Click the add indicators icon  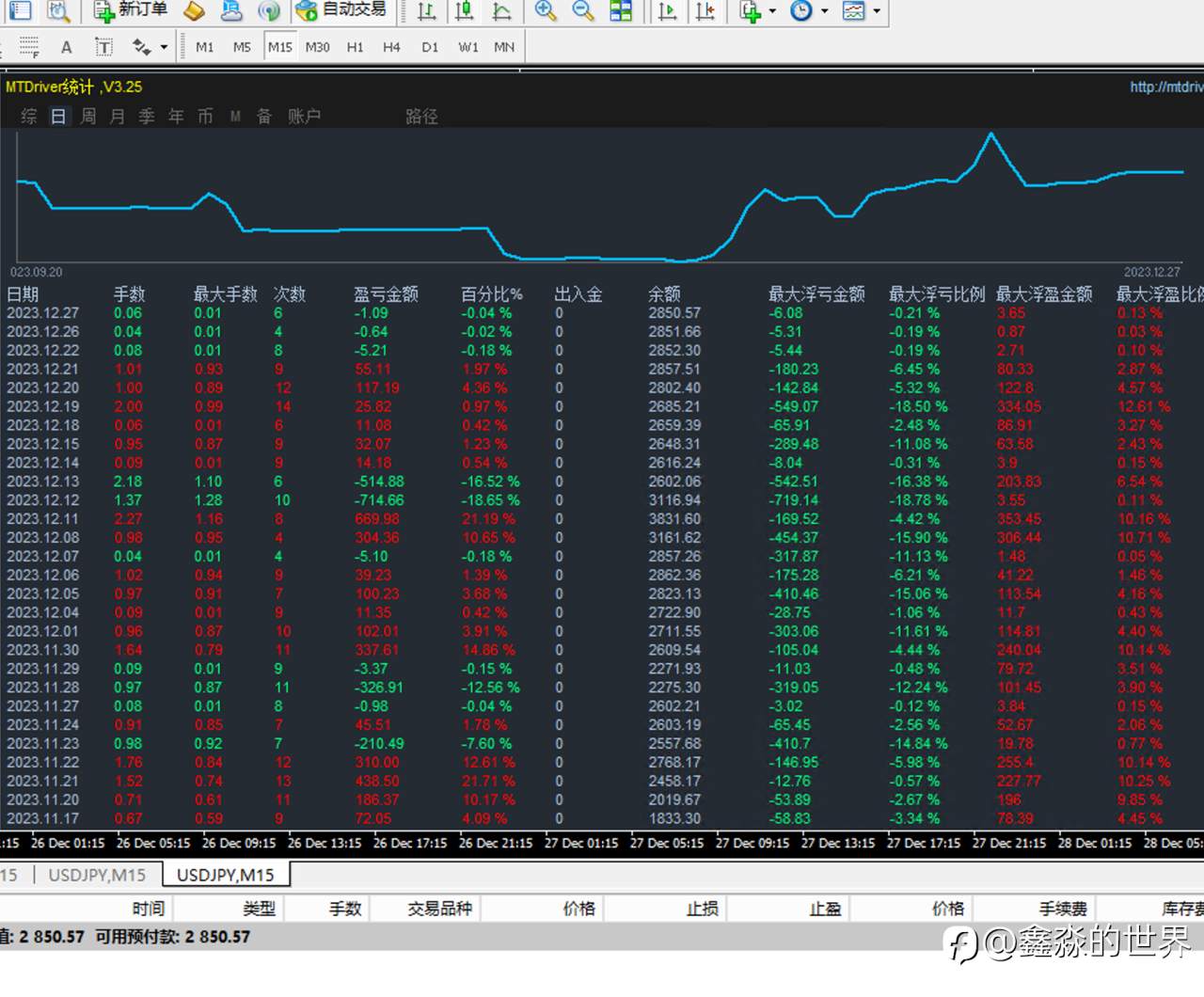coord(750,10)
